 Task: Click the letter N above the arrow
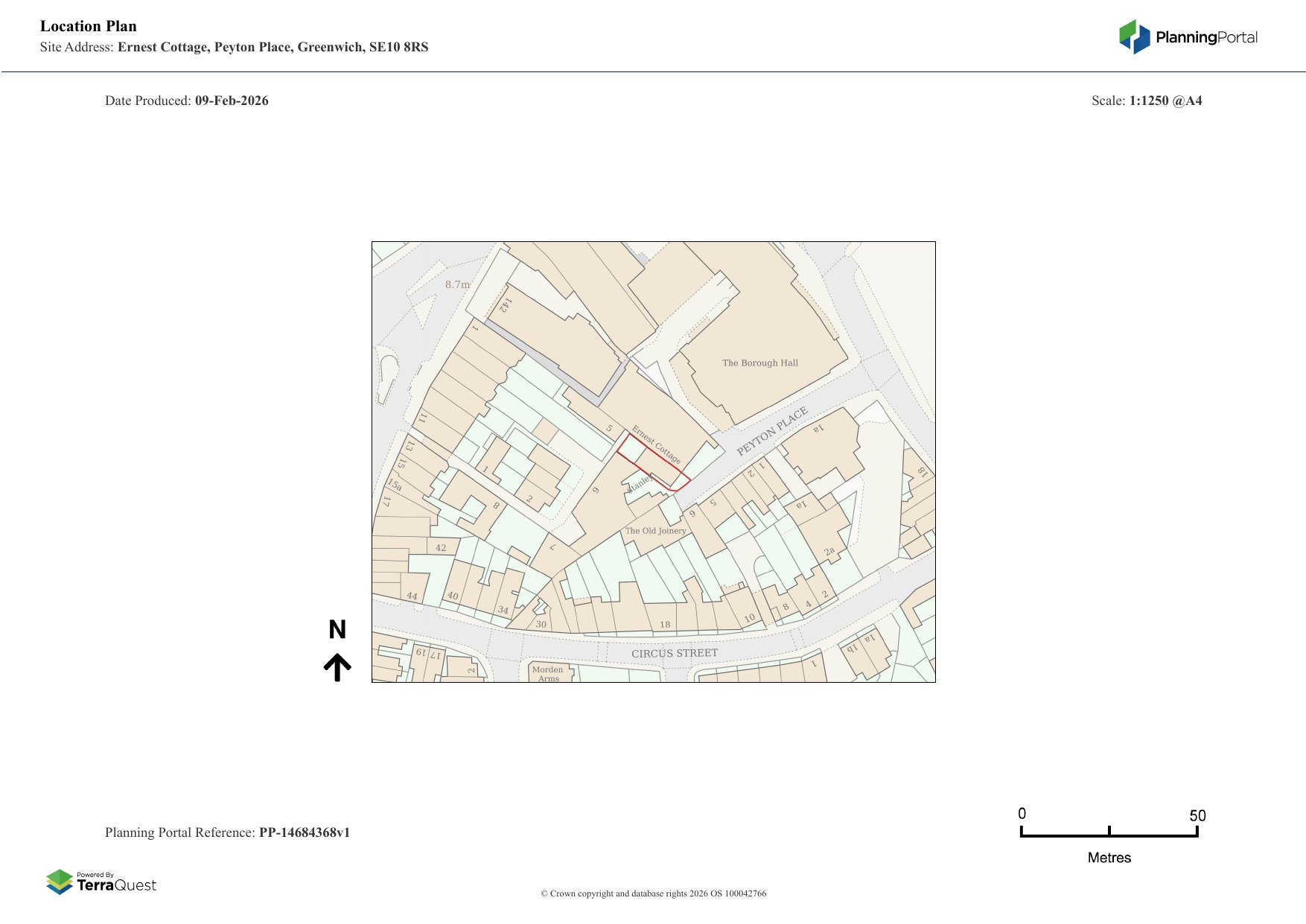(x=337, y=630)
